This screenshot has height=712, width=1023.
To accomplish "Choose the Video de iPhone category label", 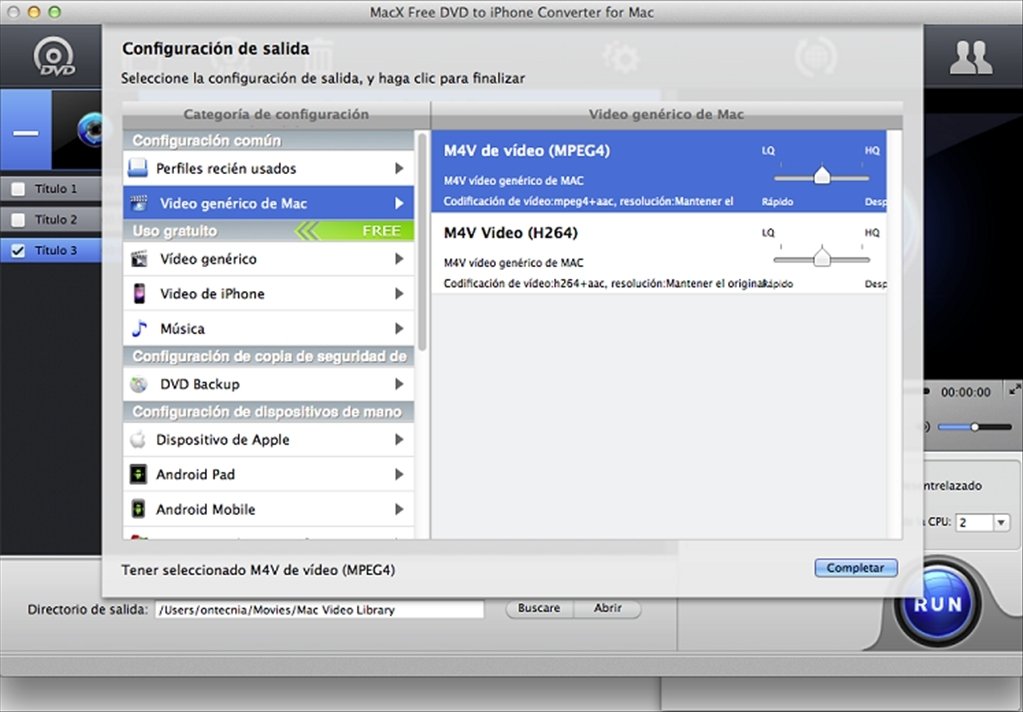I will (x=213, y=294).
